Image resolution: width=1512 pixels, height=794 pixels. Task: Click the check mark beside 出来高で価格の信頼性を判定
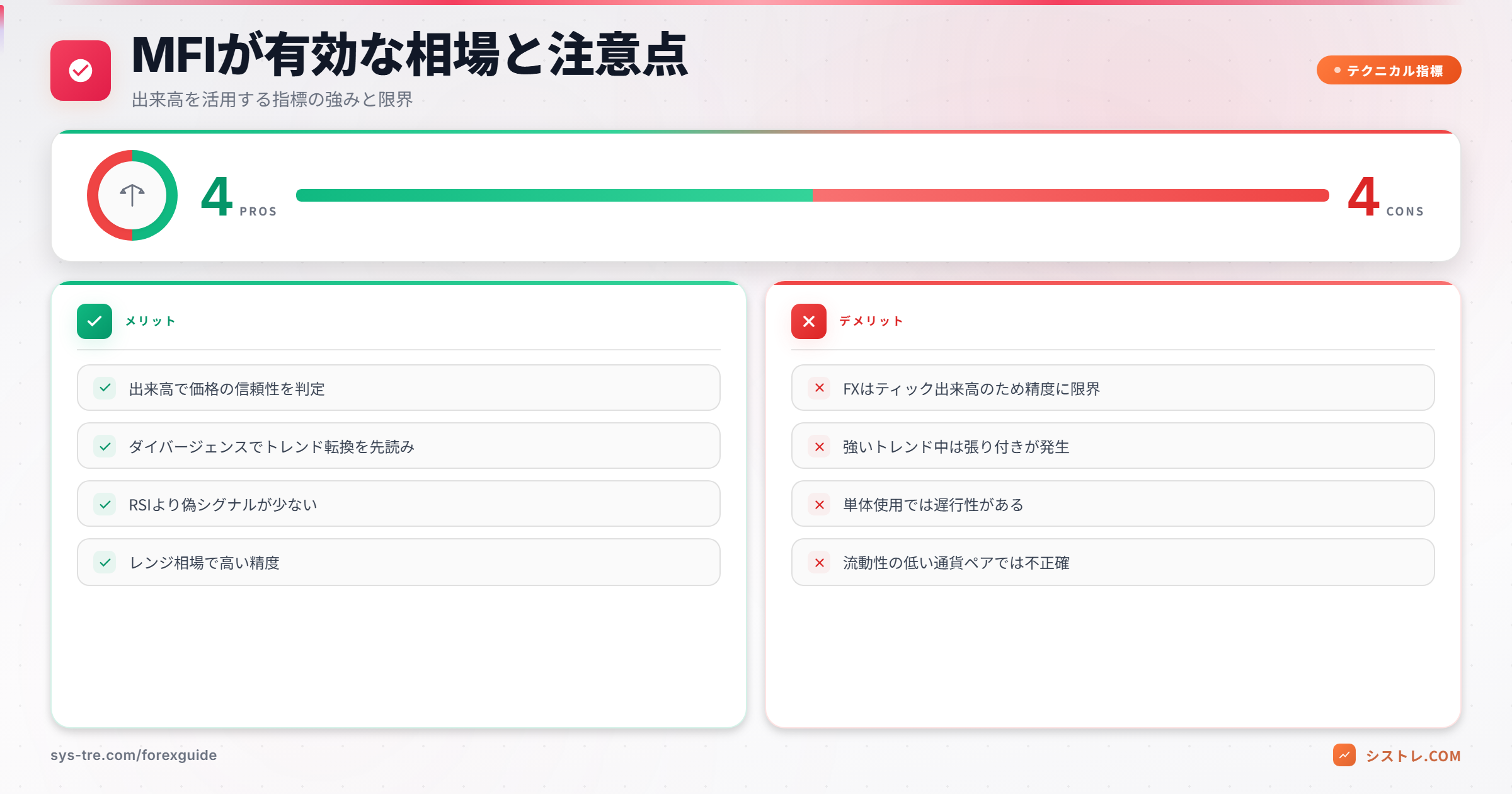105,388
